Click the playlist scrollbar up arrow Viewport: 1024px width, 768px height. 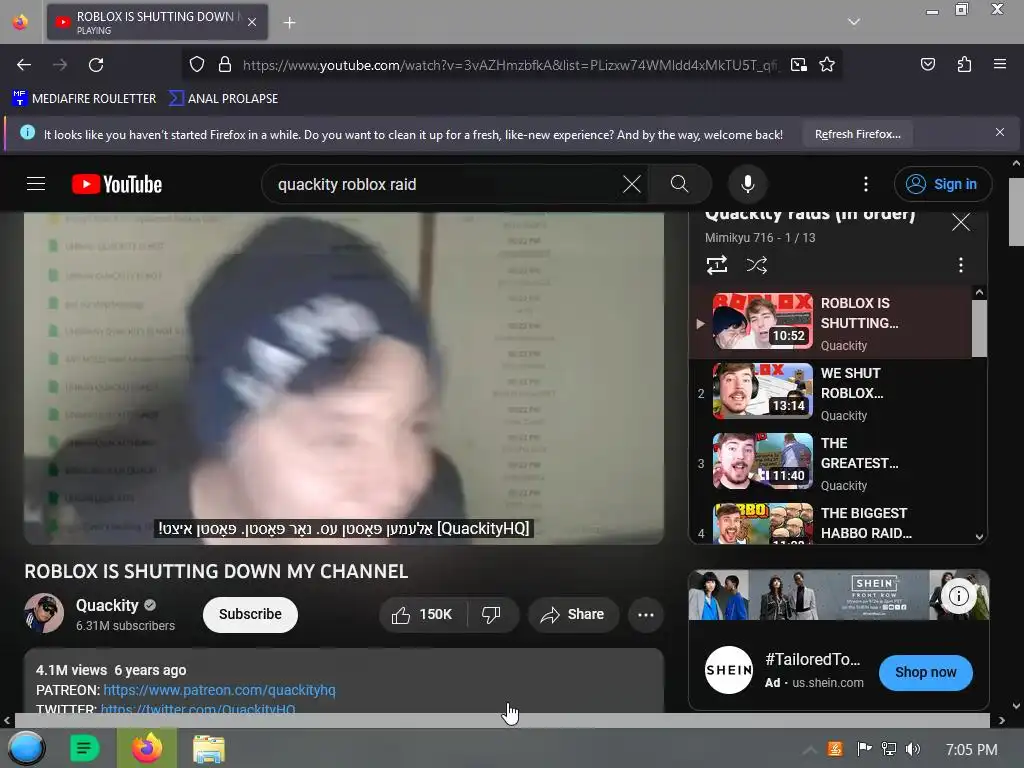pos(979,293)
